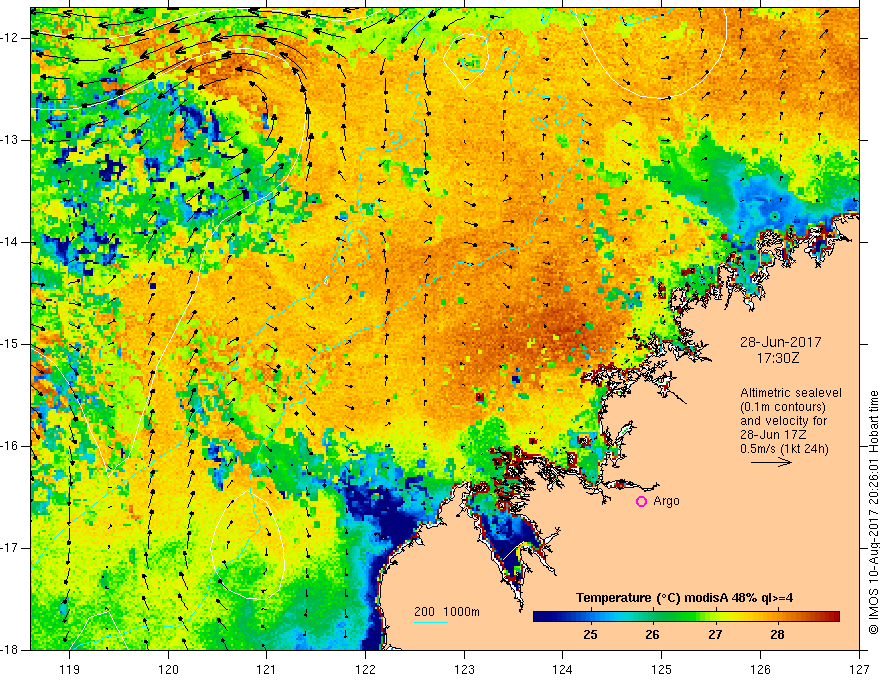Click the latitude axis label '-18'
880x680 pixels.
click(x=10, y=650)
